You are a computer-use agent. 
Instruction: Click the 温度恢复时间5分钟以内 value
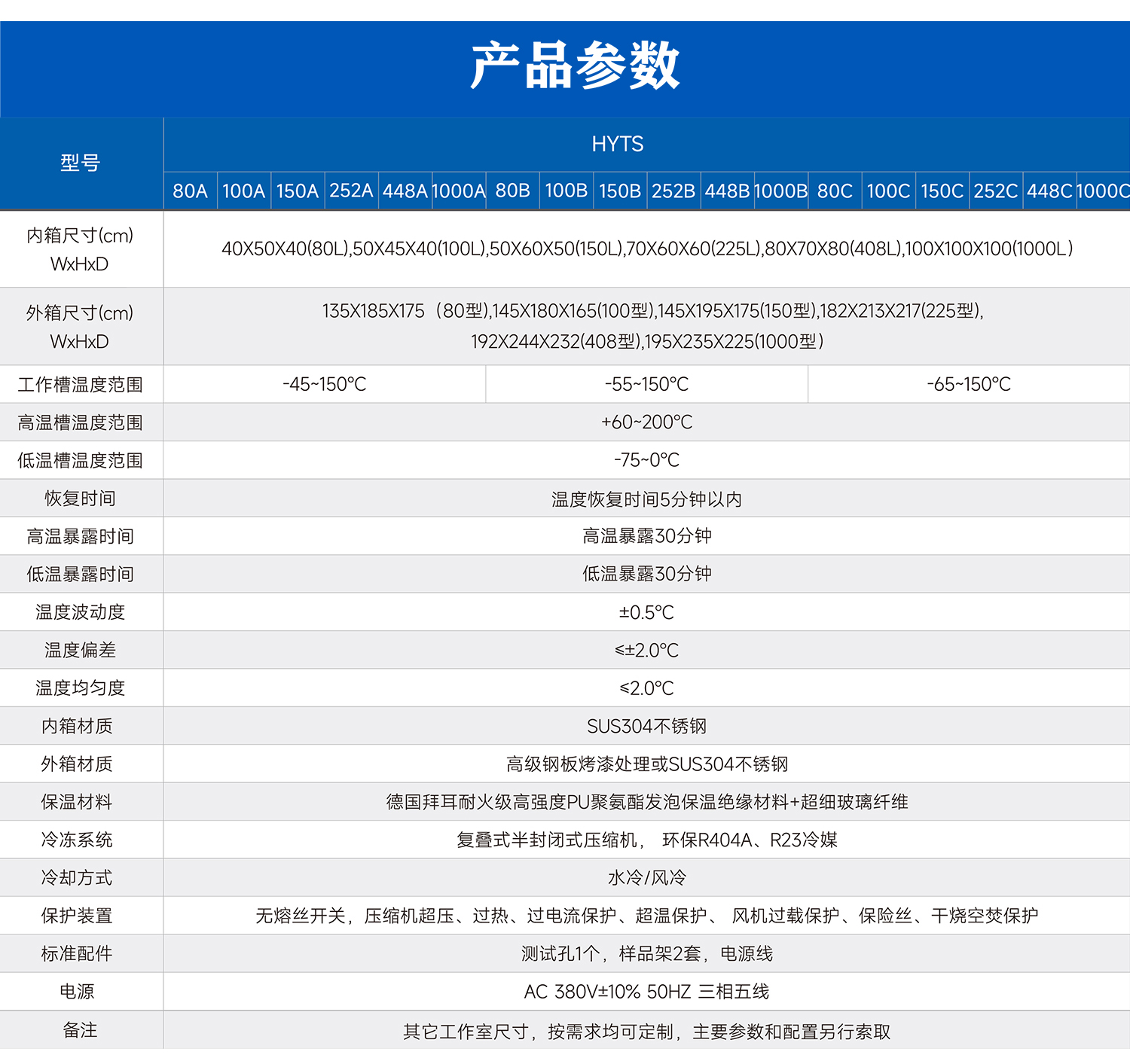pyautogui.click(x=647, y=499)
